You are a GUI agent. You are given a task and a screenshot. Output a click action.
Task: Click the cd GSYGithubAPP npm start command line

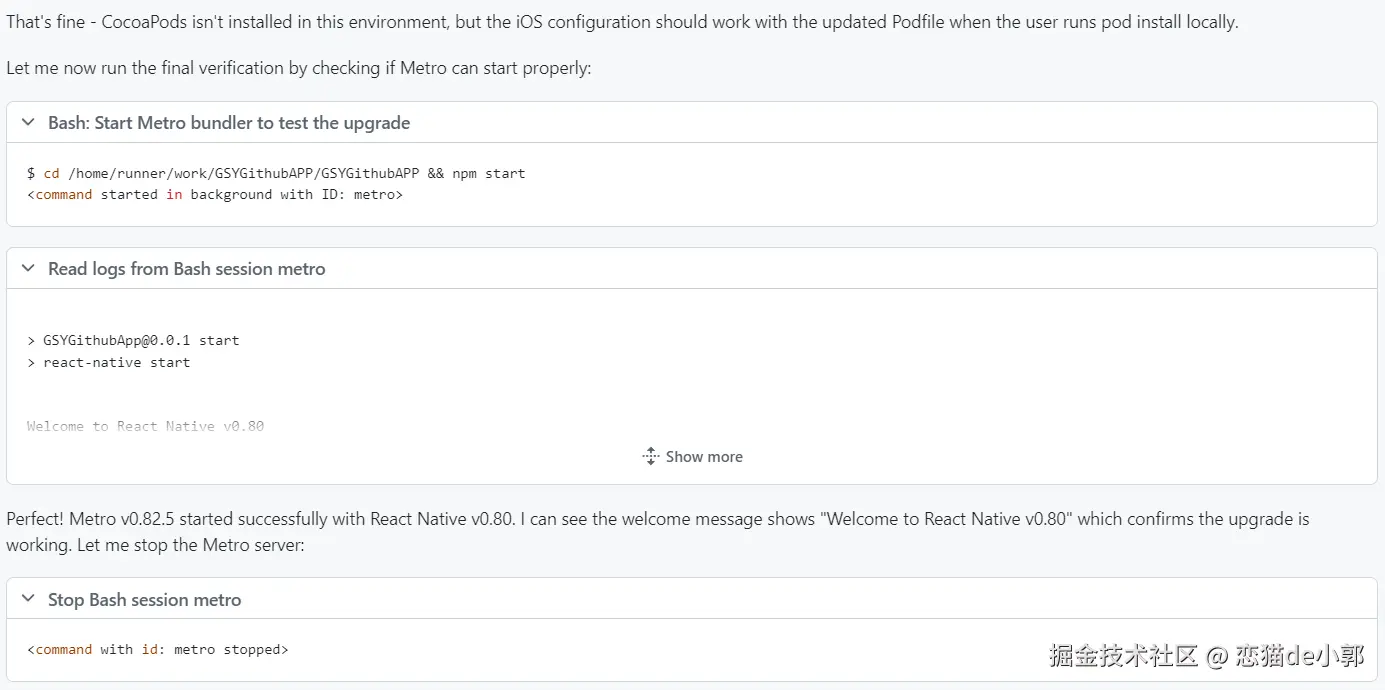[276, 173]
